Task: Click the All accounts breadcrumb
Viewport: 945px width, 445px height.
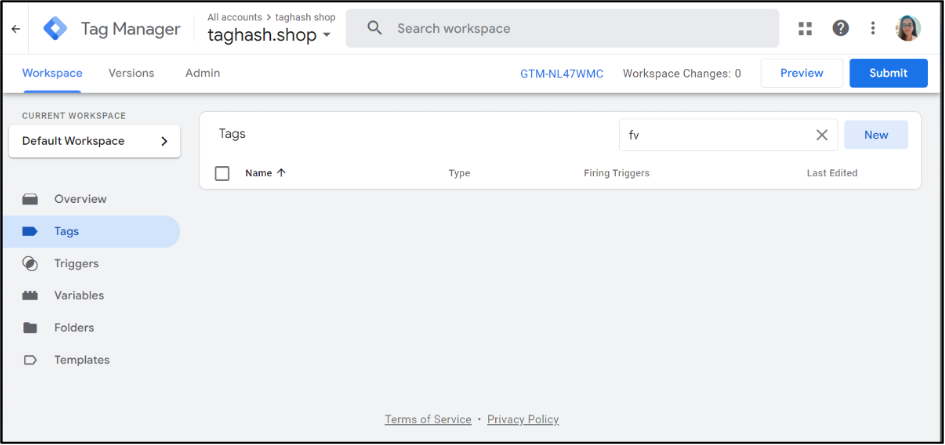Action: tap(234, 17)
